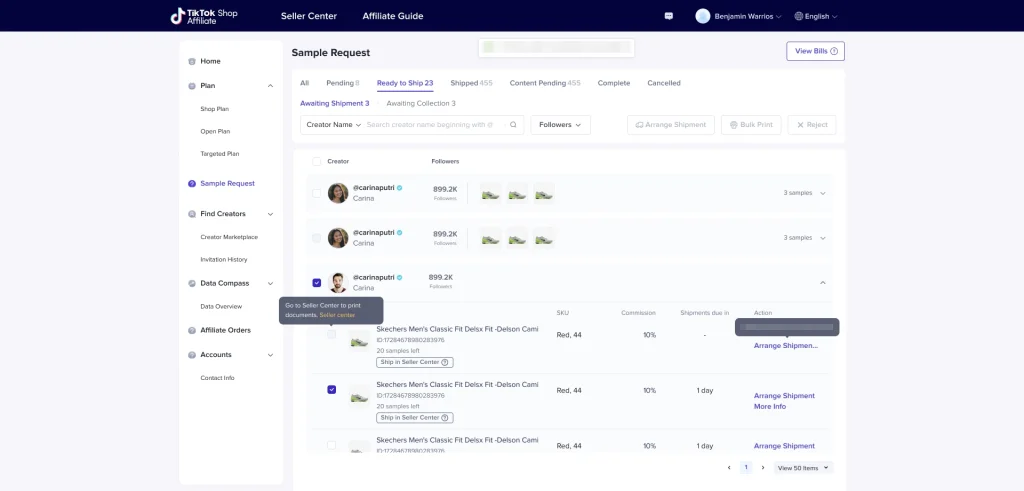Click the Affiliate Orders sidebar icon
Screen dimensions: 1024x491
click(192, 330)
